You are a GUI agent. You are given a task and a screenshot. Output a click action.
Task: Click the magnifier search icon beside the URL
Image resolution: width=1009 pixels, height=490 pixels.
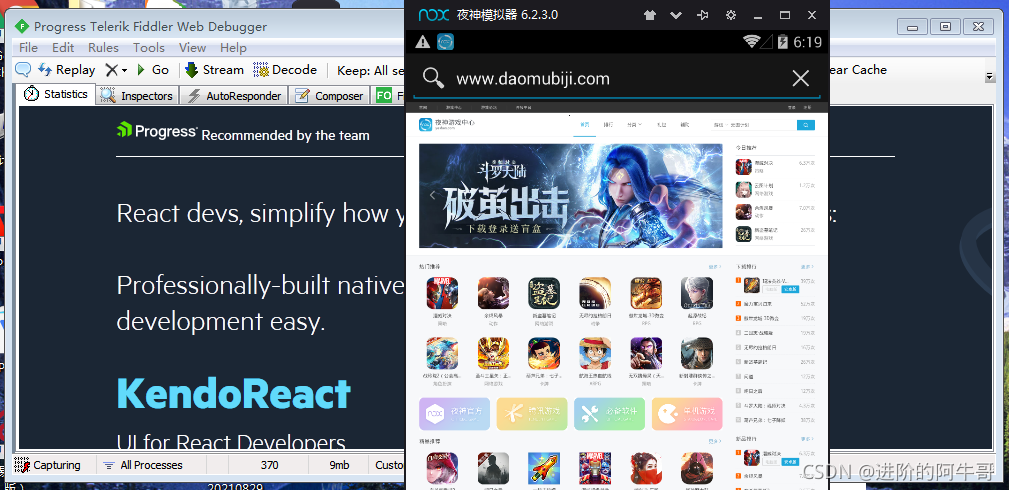tap(434, 79)
